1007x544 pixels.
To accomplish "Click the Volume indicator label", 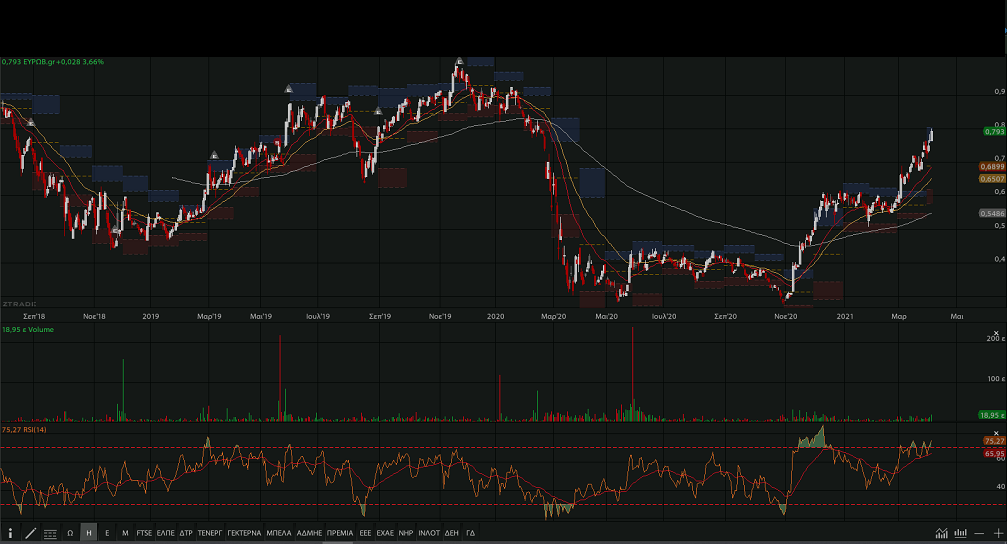I will (40, 329).
